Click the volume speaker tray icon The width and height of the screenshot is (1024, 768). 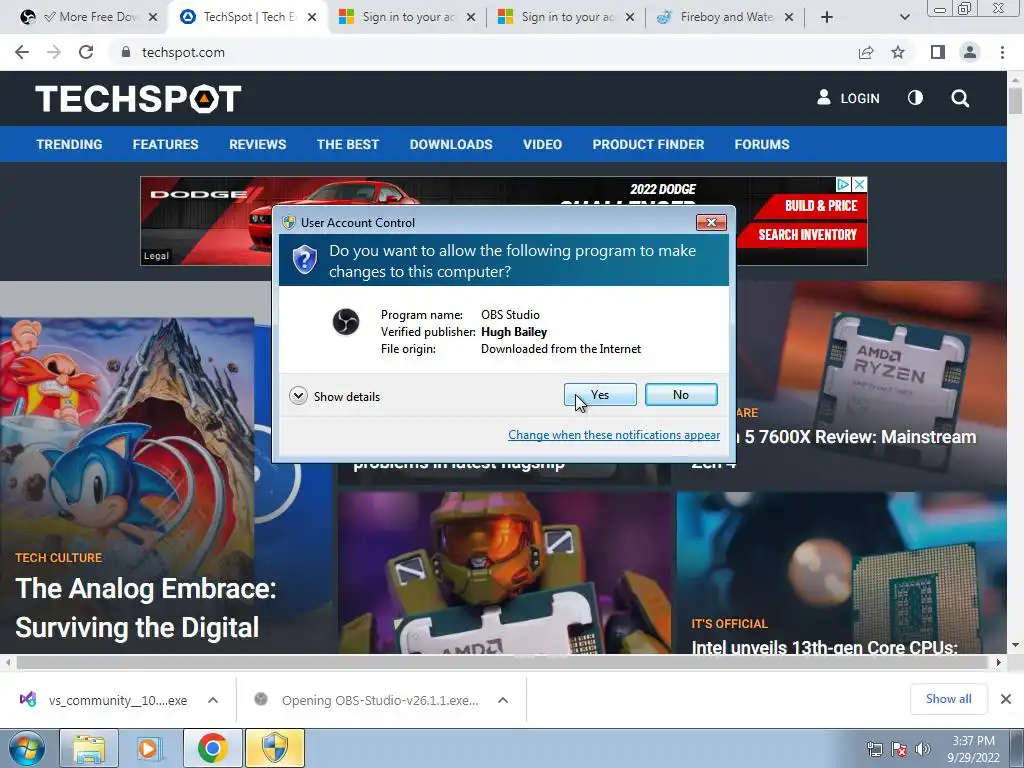pyautogui.click(x=923, y=749)
